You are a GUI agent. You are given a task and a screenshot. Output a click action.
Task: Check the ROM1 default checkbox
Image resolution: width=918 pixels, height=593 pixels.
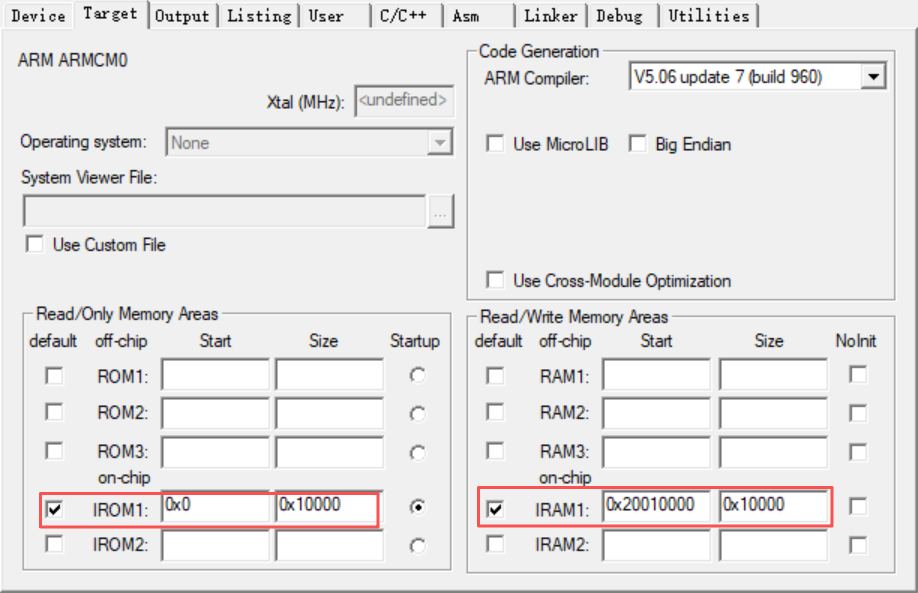pyautogui.click(x=54, y=375)
